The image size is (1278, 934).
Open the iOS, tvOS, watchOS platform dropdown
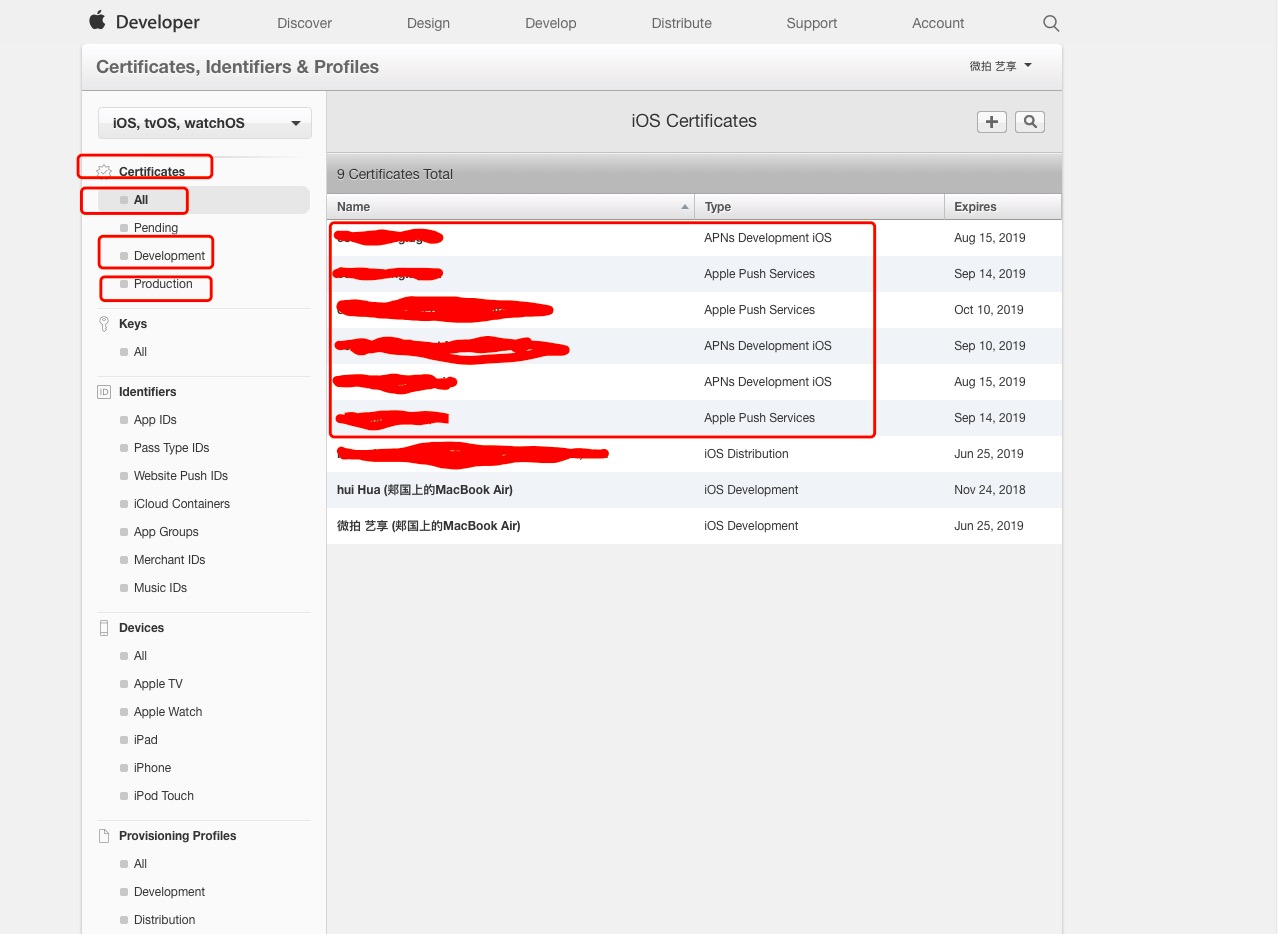point(205,123)
